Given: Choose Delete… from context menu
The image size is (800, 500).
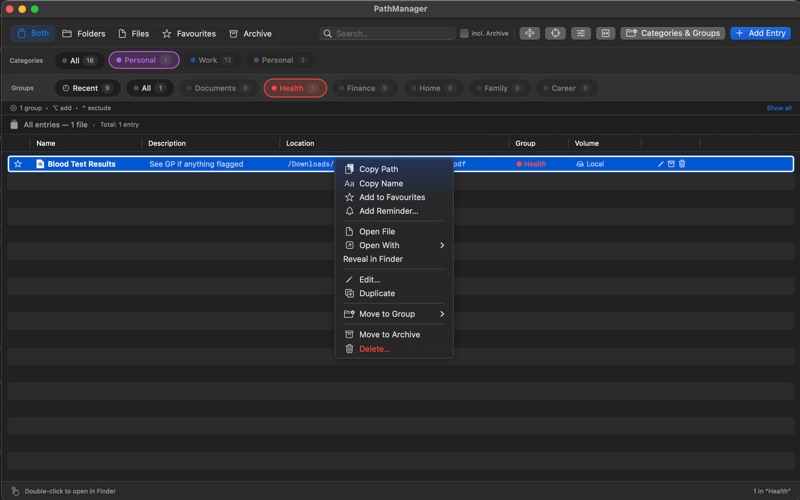Looking at the screenshot, I should point(394,349).
